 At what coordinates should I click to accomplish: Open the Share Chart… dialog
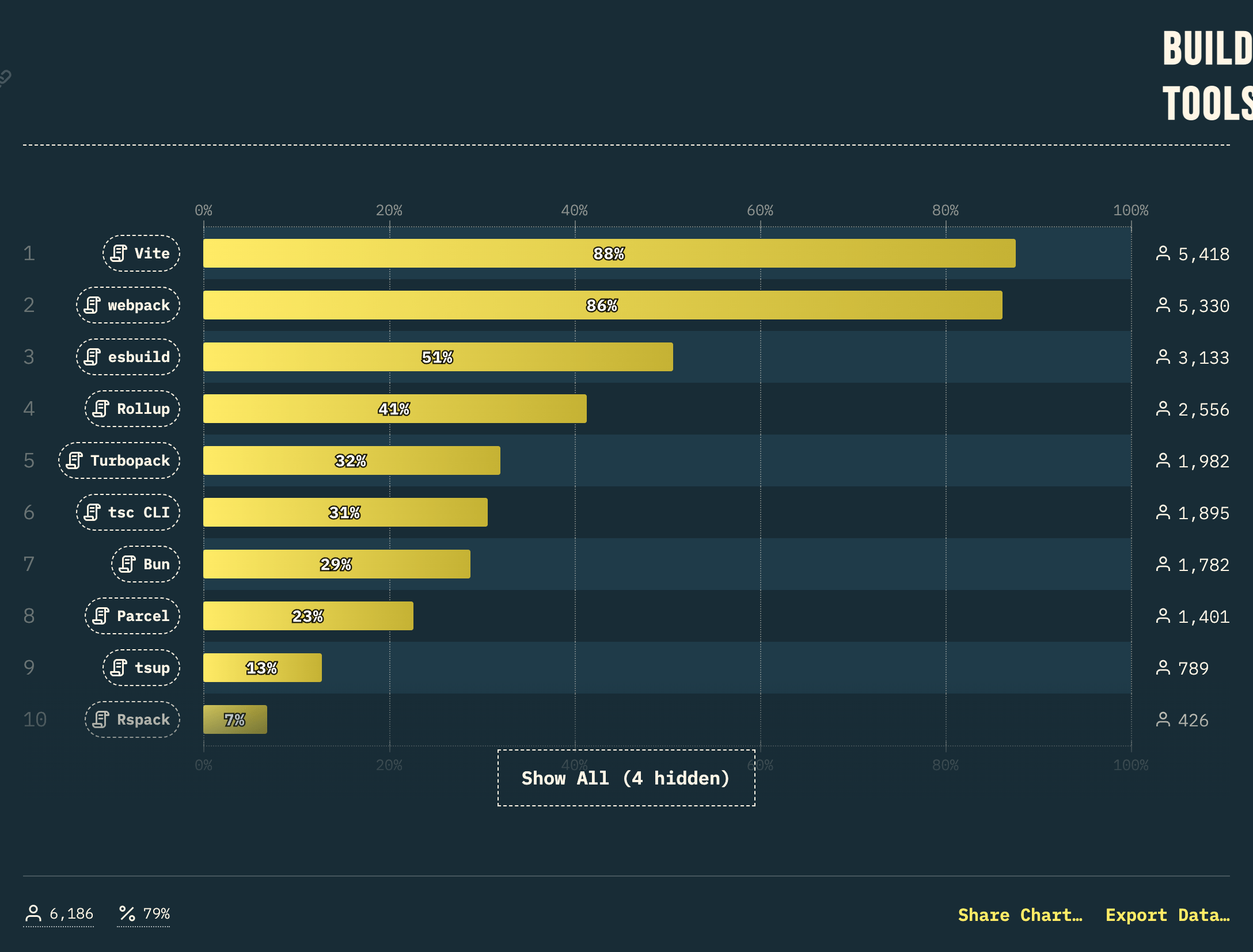point(1020,915)
